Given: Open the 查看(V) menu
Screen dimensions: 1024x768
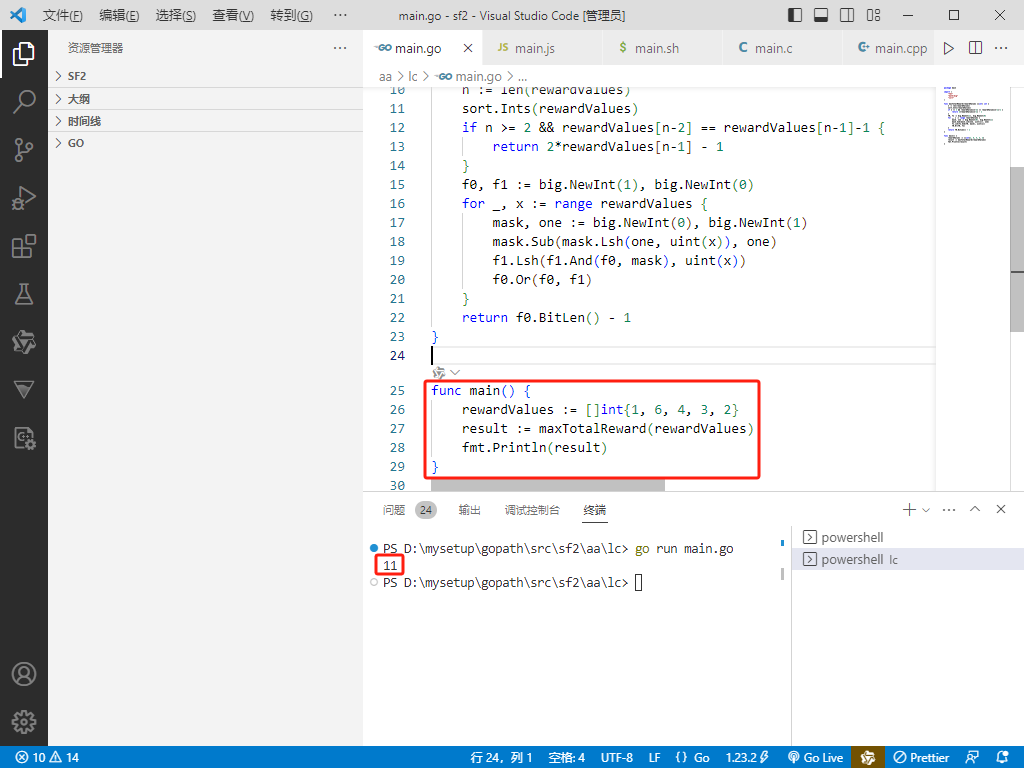Looking at the screenshot, I should [232, 15].
